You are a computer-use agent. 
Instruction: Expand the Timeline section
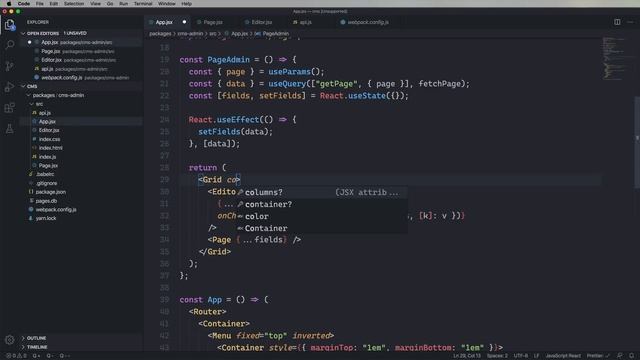coord(23,347)
